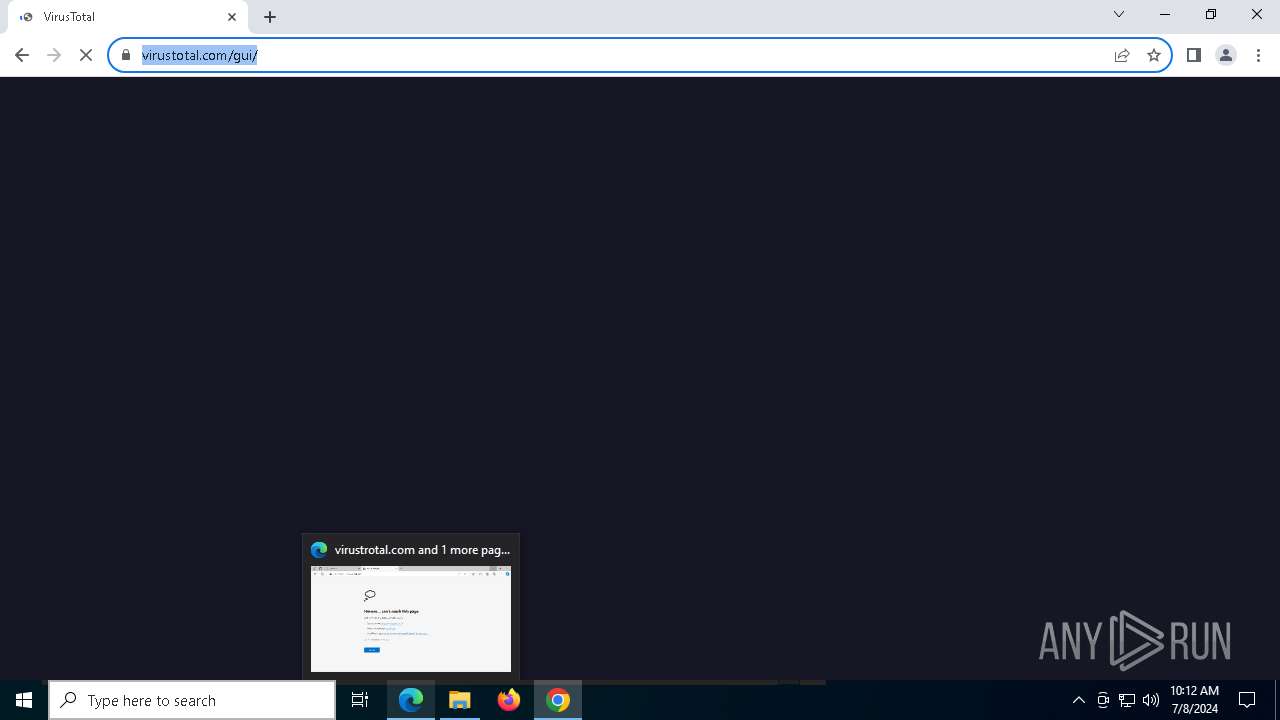Viewport: 1280px width, 720px height.
Task: Open the Windows Start menu
Action: click(24, 700)
